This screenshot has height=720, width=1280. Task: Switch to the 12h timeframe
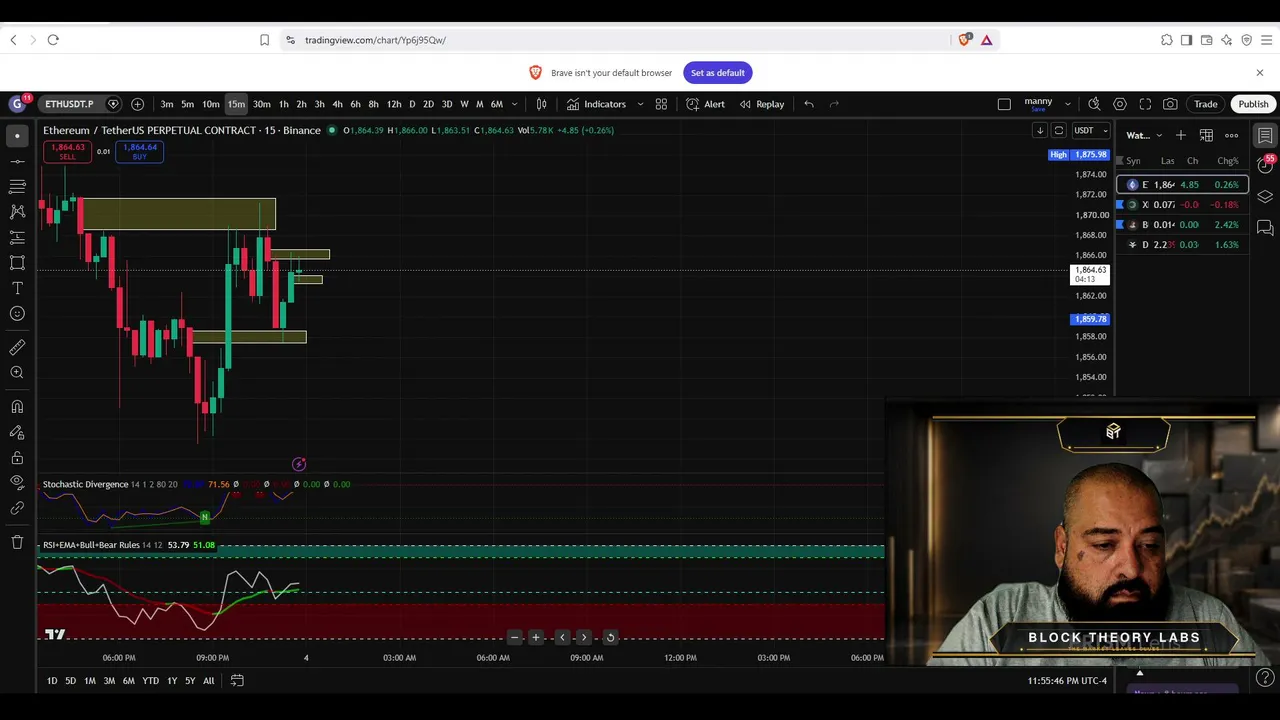point(394,104)
